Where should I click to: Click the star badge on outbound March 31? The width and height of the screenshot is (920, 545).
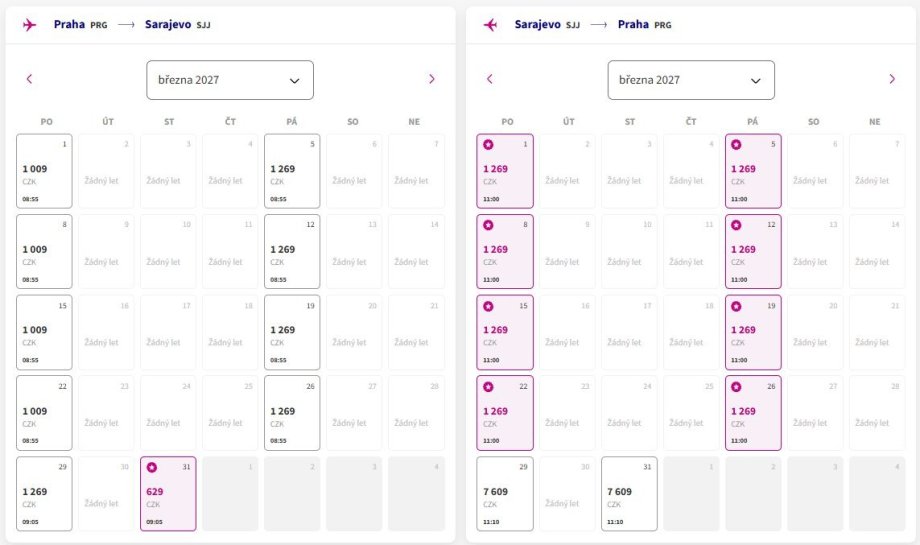152,468
